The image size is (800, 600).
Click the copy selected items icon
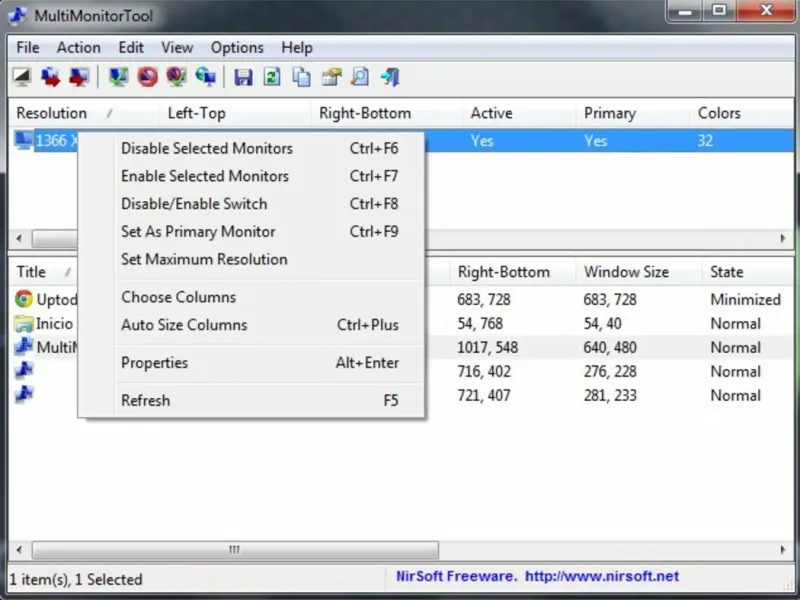301,77
